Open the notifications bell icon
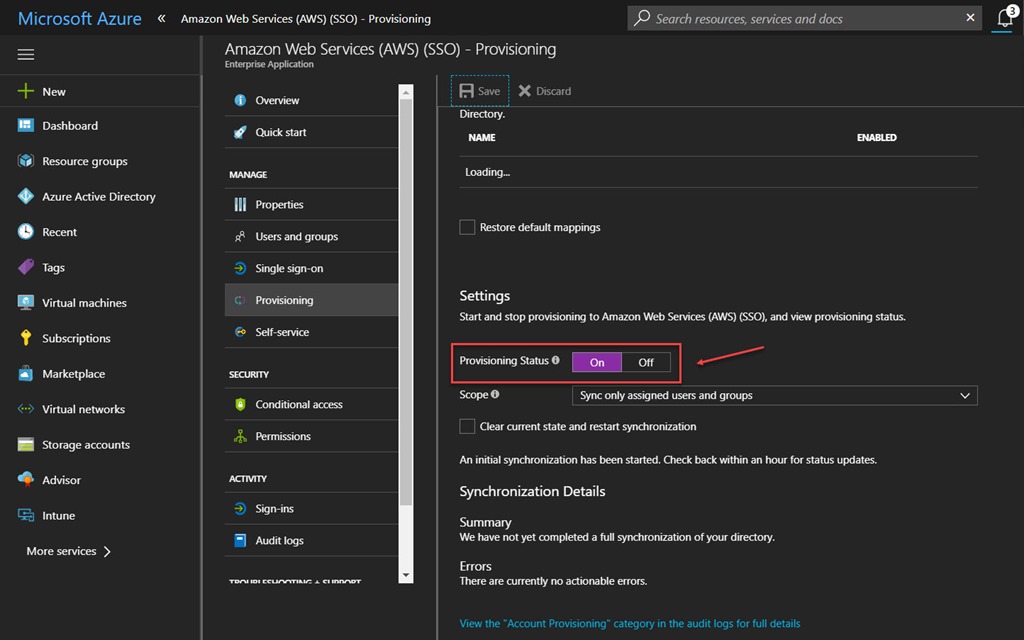This screenshot has width=1024, height=640. (x=1005, y=18)
